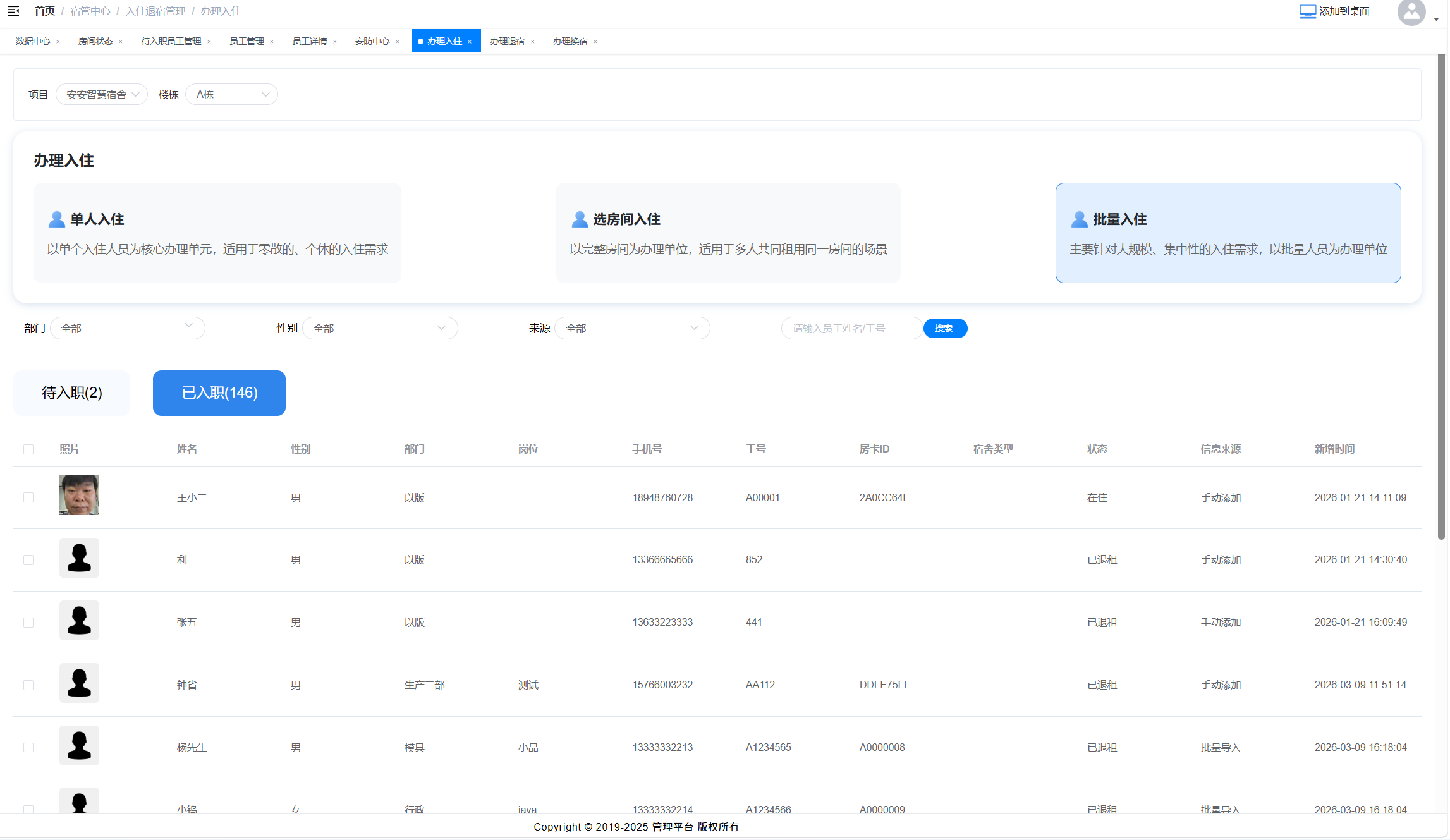Click the 选房间入住 person icon
Screen dimensions: 1450x840
click(580, 219)
